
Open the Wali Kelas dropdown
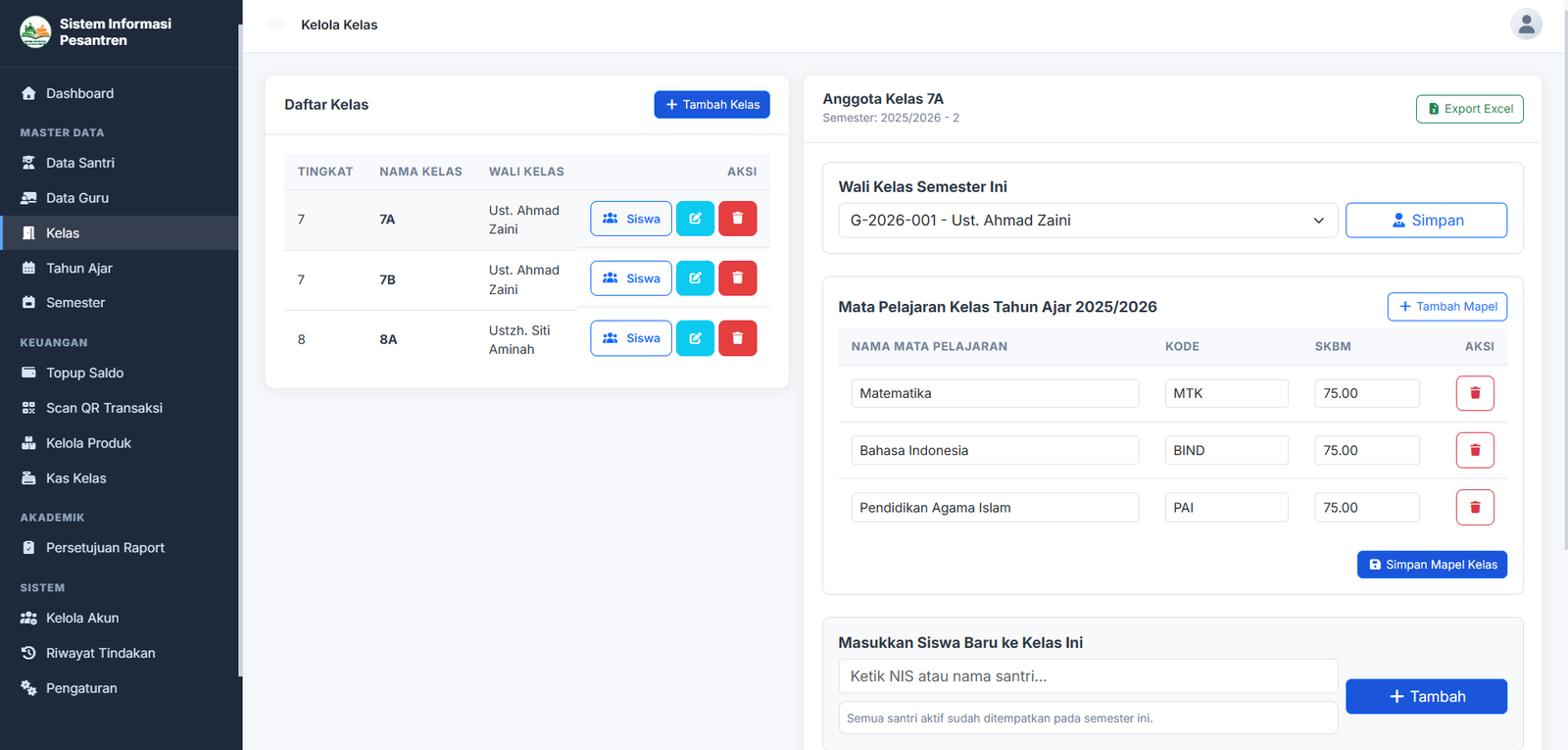tap(1088, 221)
